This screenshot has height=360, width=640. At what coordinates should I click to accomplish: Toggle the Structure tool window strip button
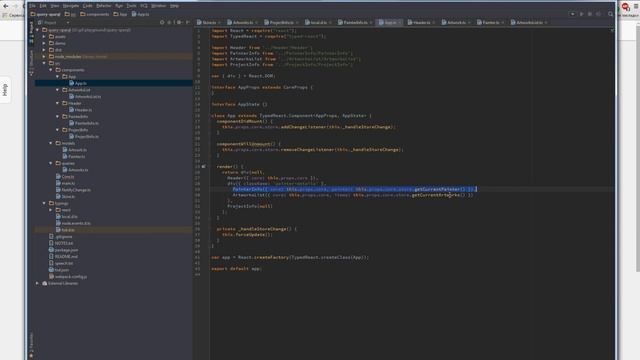coord(31,62)
